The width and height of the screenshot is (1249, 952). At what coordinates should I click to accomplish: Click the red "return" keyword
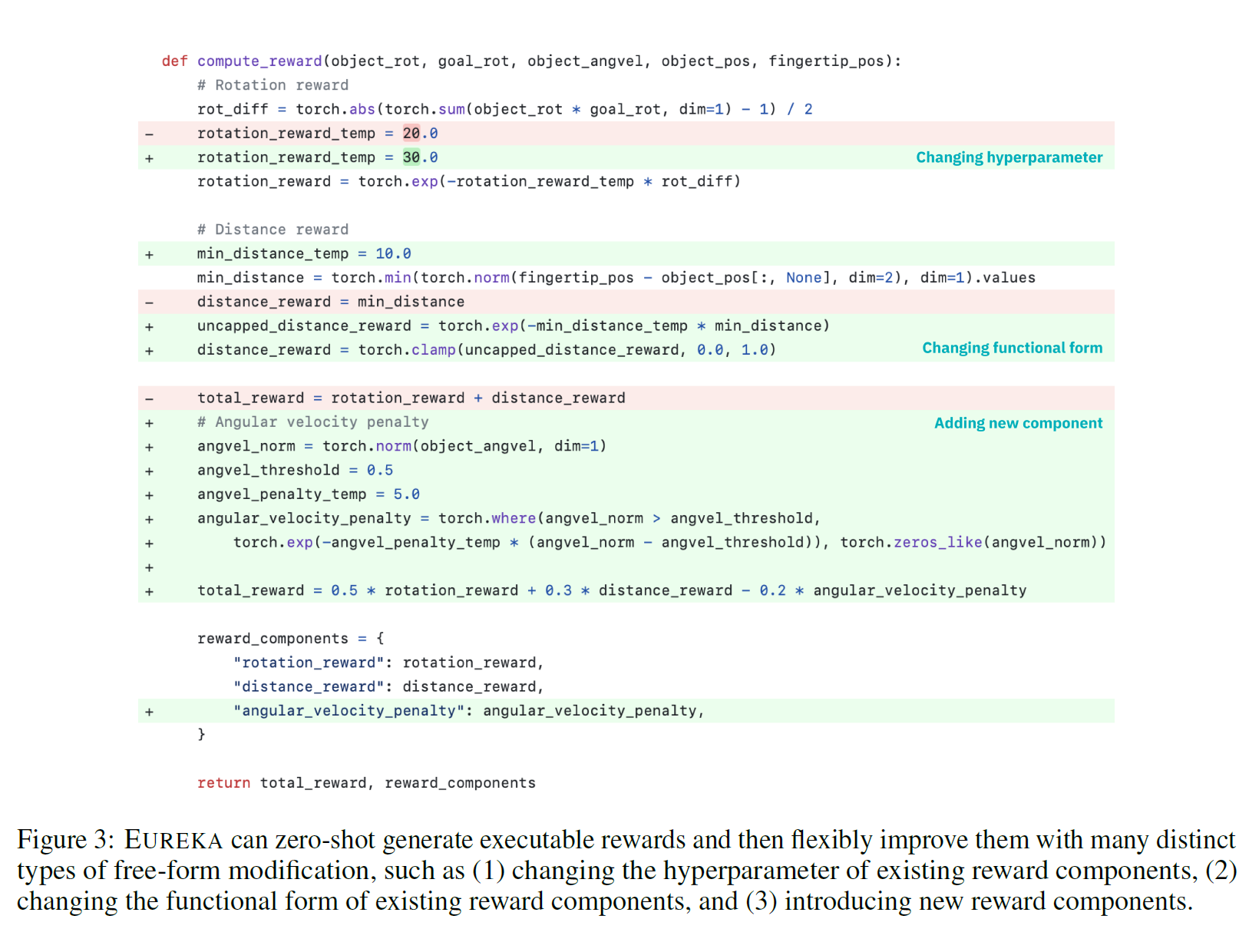223,783
